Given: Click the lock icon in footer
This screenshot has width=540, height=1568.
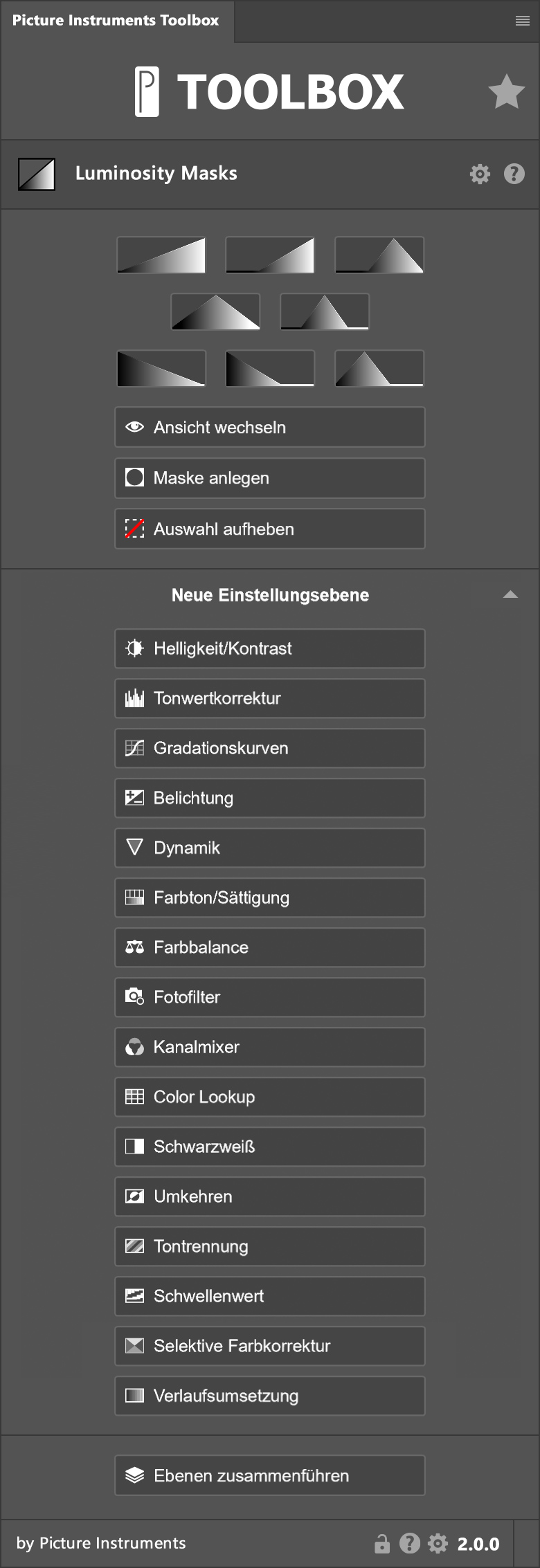Looking at the screenshot, I should tap(381, 1543).
